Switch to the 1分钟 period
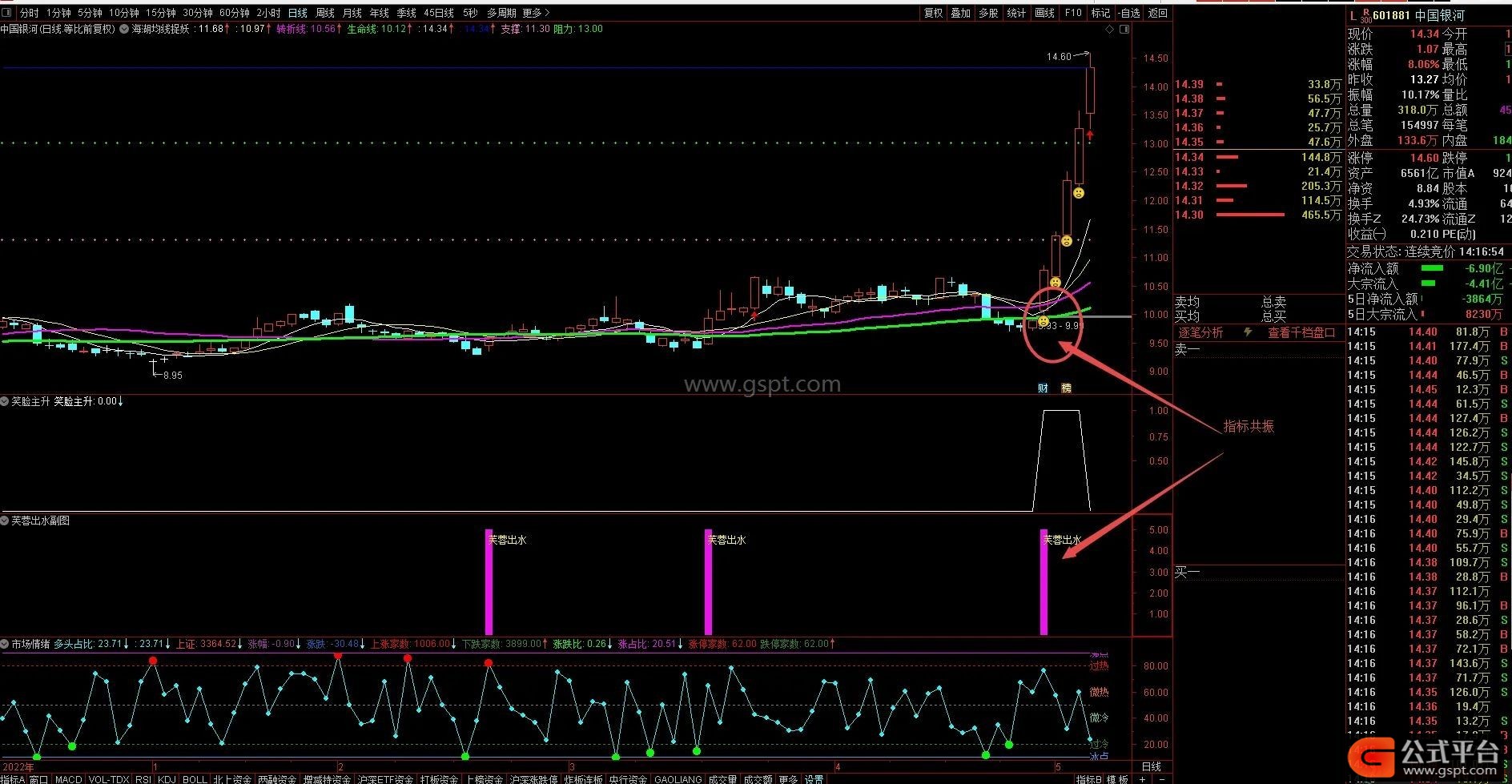The image size is (1512, 784). pos(58,13)
